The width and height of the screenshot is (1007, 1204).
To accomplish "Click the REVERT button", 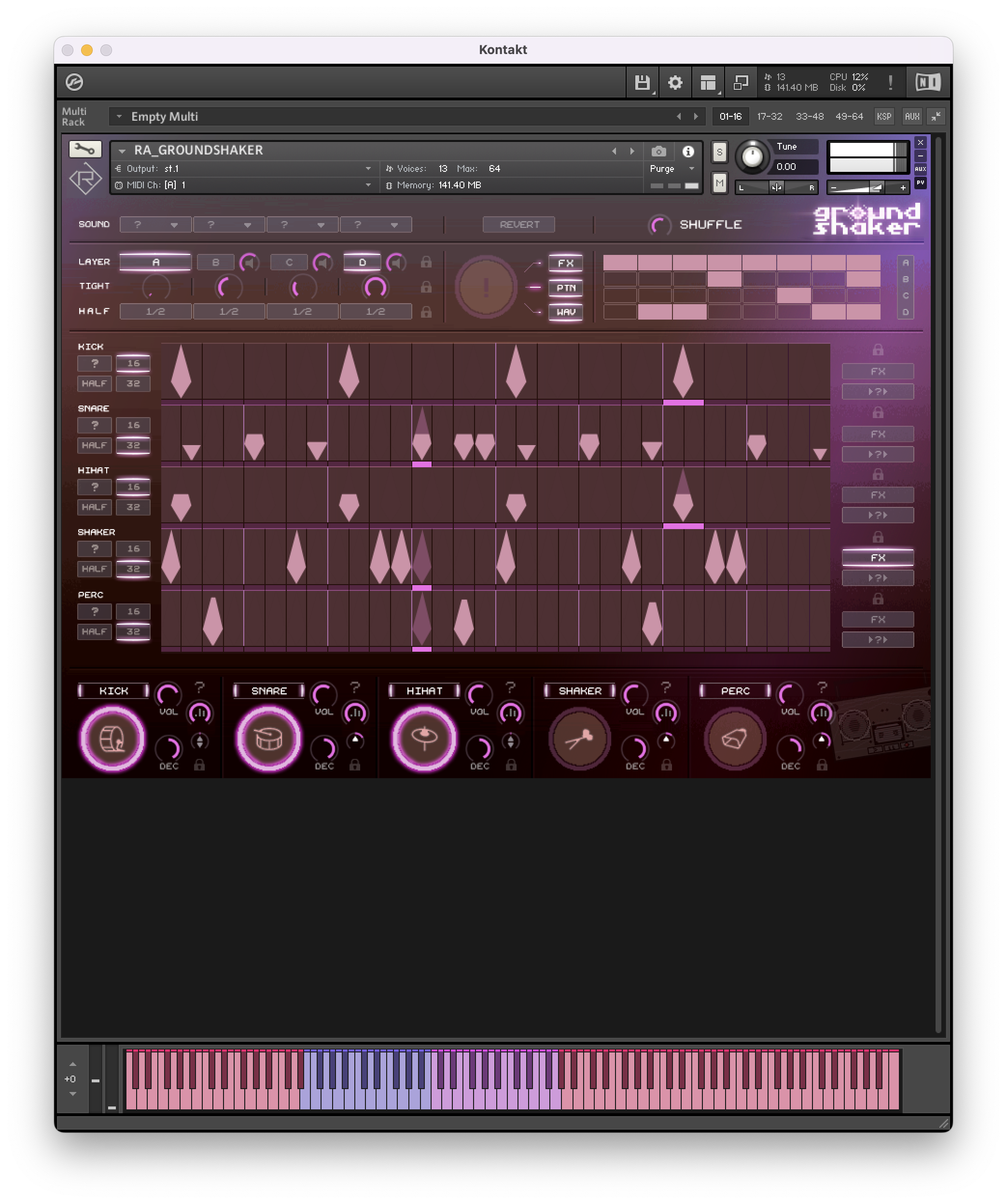I will tap(519, 225).
